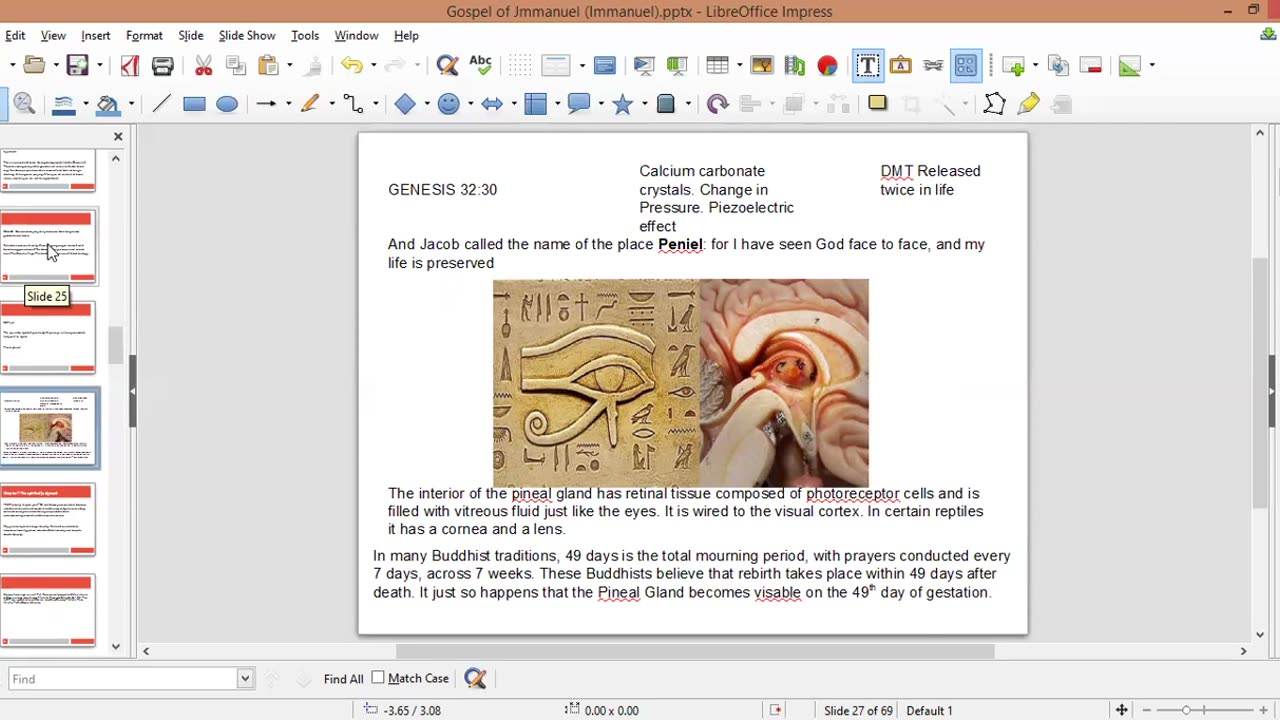
Task: Open the Edit menu
Action: tap(15, 35)
